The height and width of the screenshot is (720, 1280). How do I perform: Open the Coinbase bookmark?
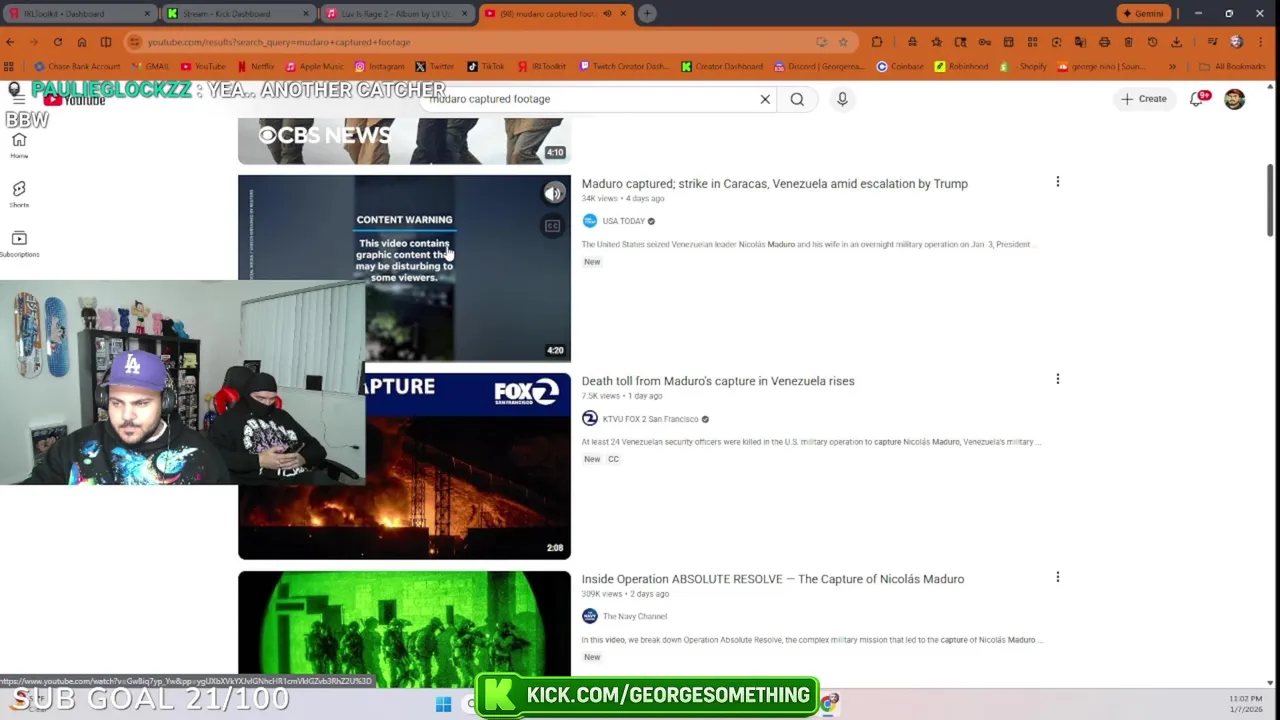pos(900,67)
